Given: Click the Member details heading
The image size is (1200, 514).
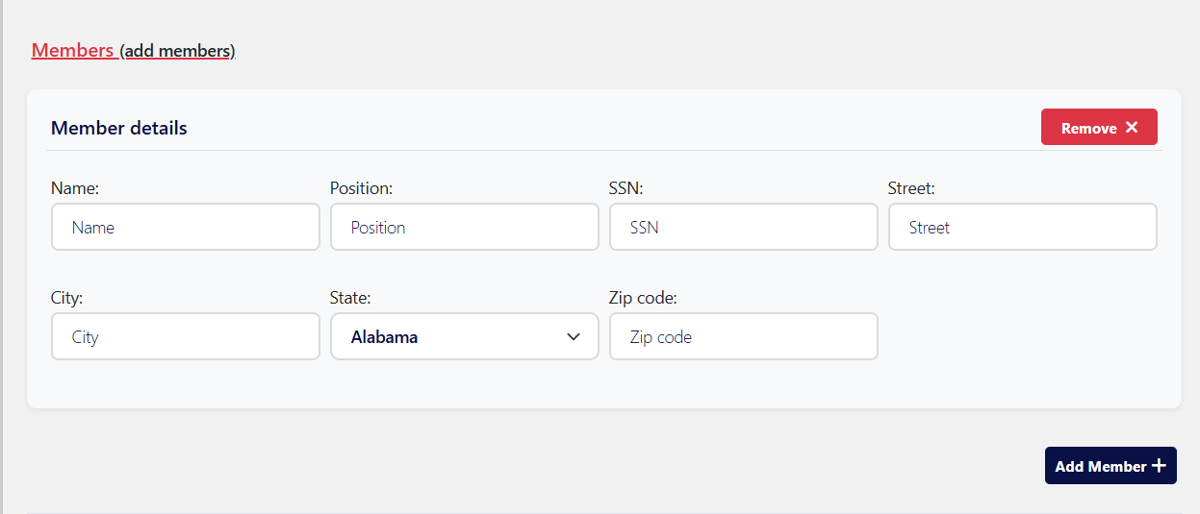Looking at the screenshot, I should tap(119, 128).
